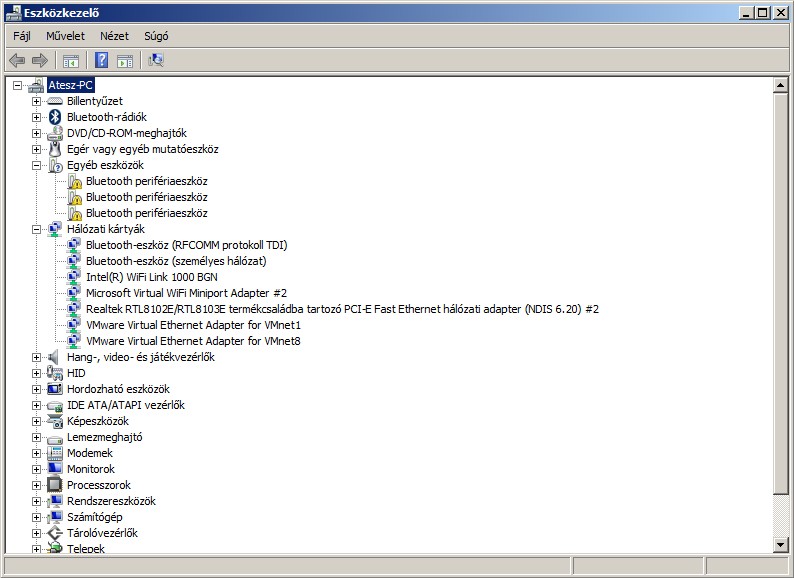Expand the Tárolóvezérlők category

pyautogui.click(x=36, y=533)
